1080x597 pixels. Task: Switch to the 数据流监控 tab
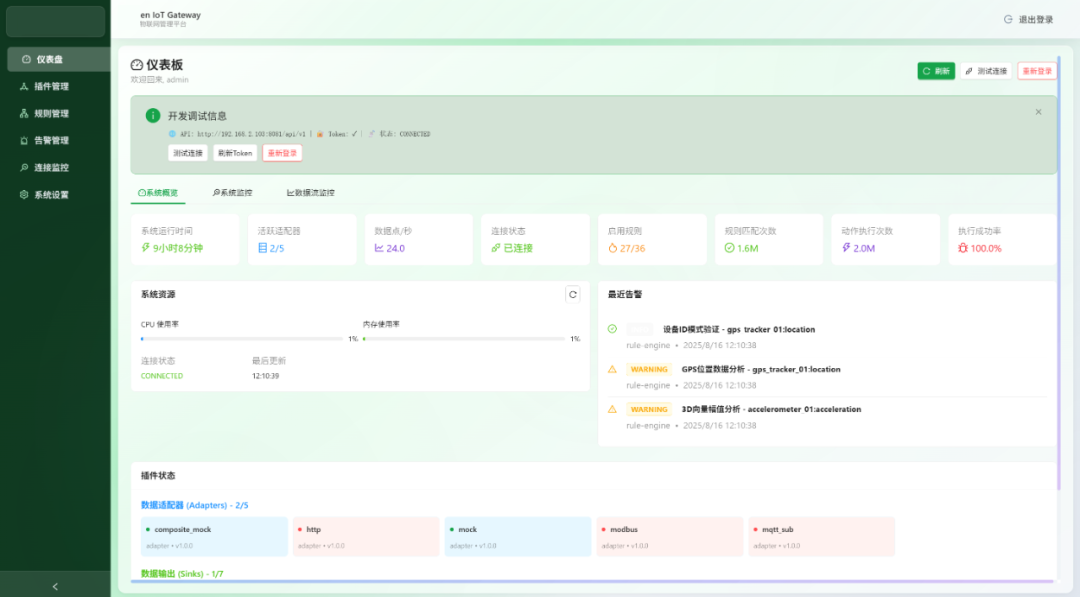311,193
